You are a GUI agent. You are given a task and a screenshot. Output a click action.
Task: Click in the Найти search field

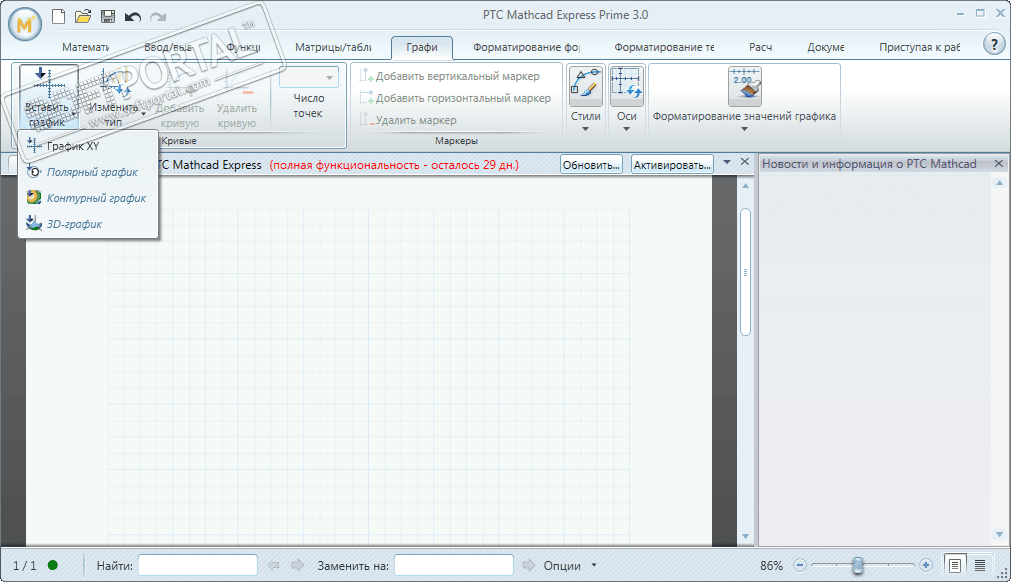tap(198, 565)
